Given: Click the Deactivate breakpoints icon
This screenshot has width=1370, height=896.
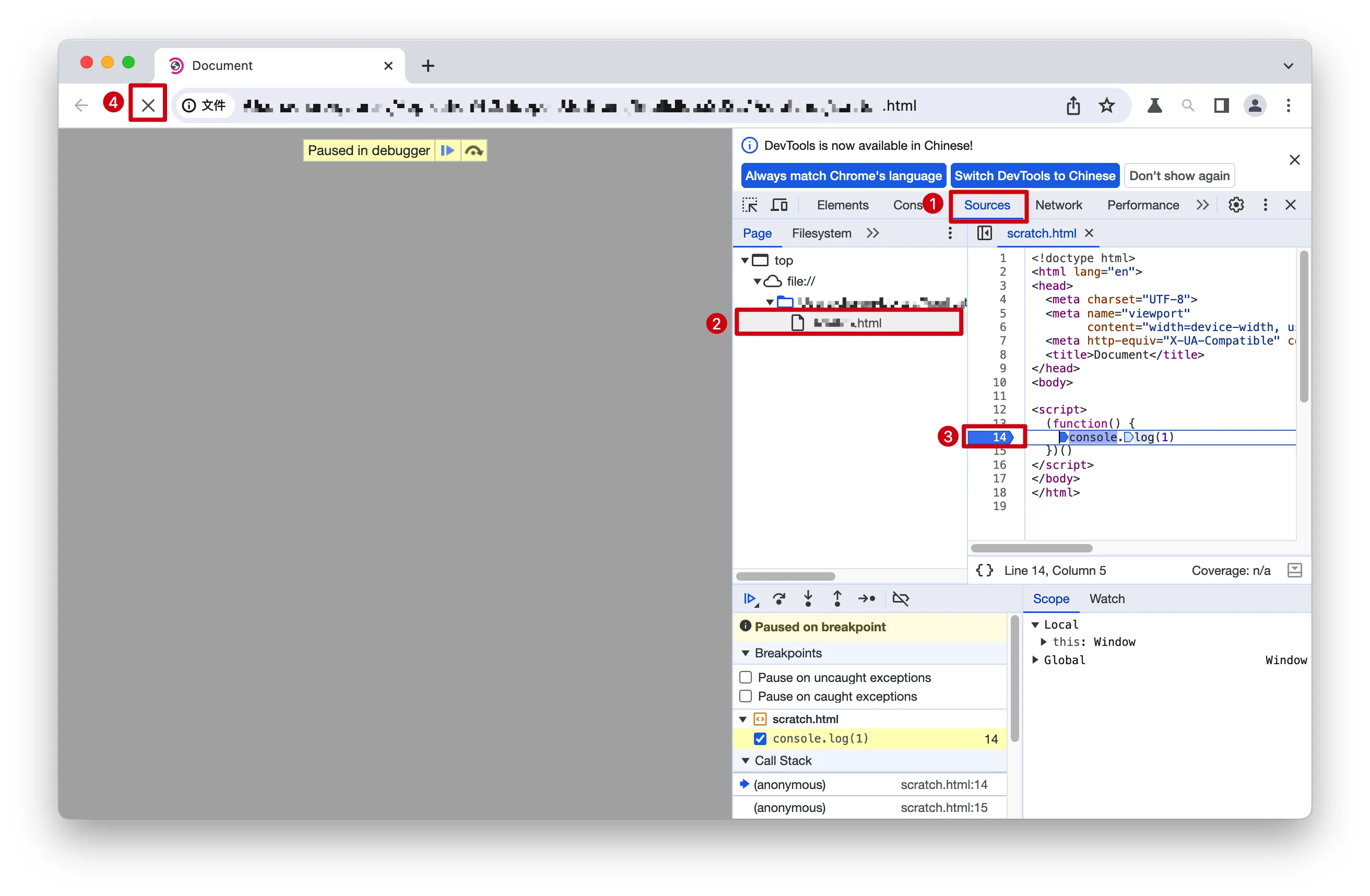Looking at the screenshot, I should 900,599.
